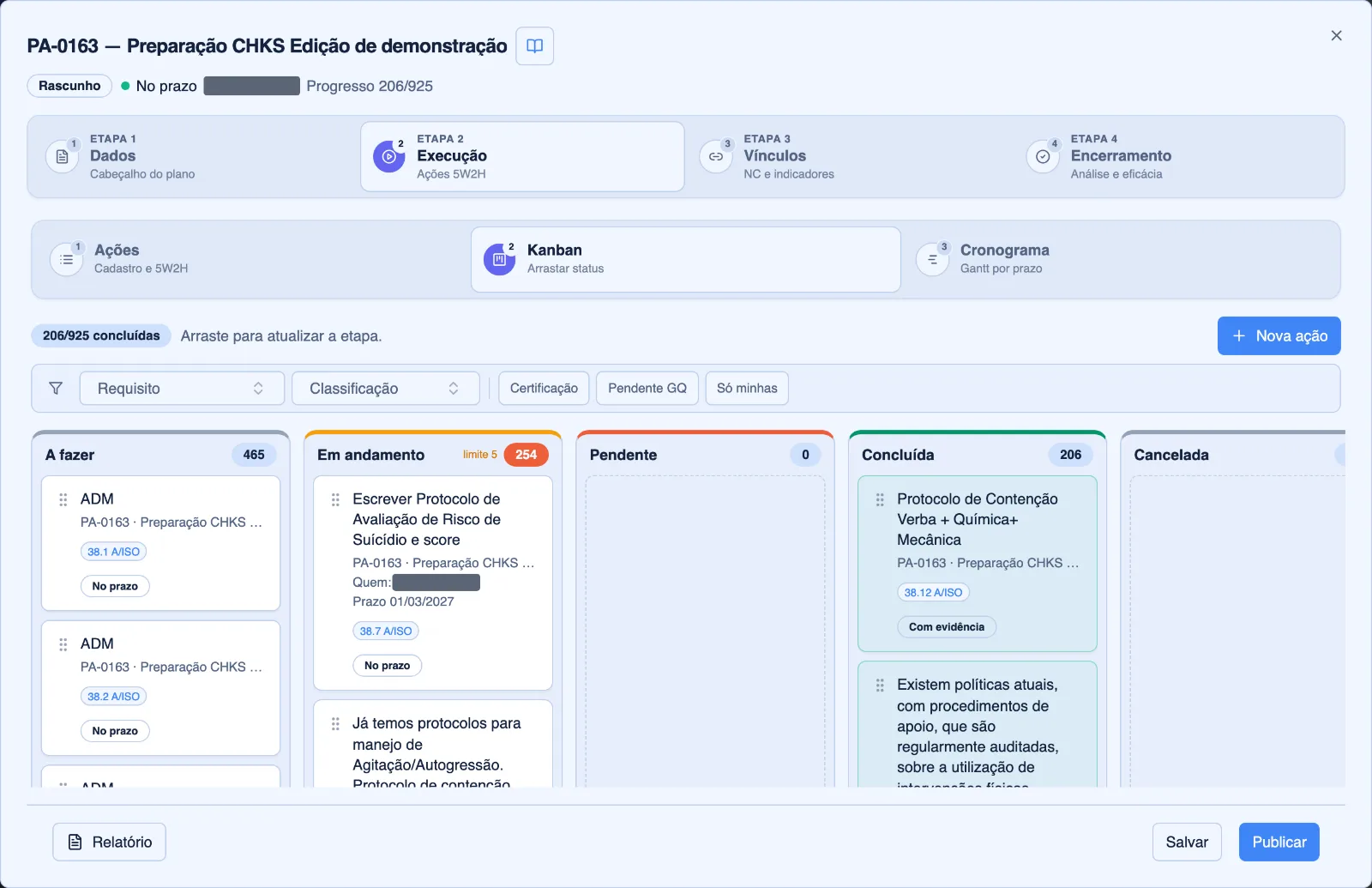Screen dimensions: 1372x888
Task: Click the Publicar button
Action: tap(1279, 843)
